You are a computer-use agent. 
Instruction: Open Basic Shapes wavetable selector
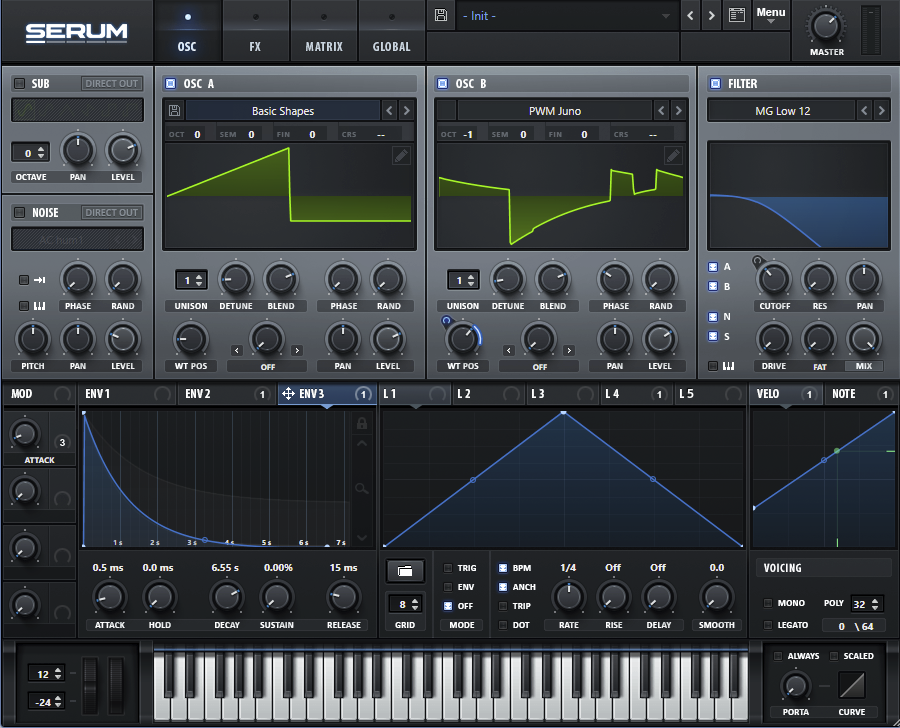click(x=283, y=111)
